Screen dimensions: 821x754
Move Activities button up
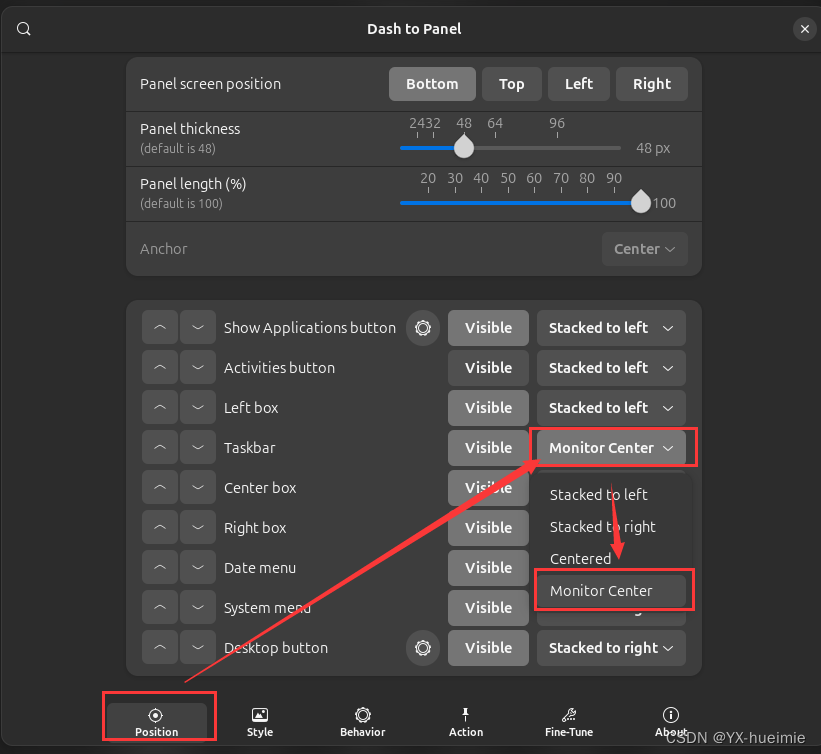160,368
